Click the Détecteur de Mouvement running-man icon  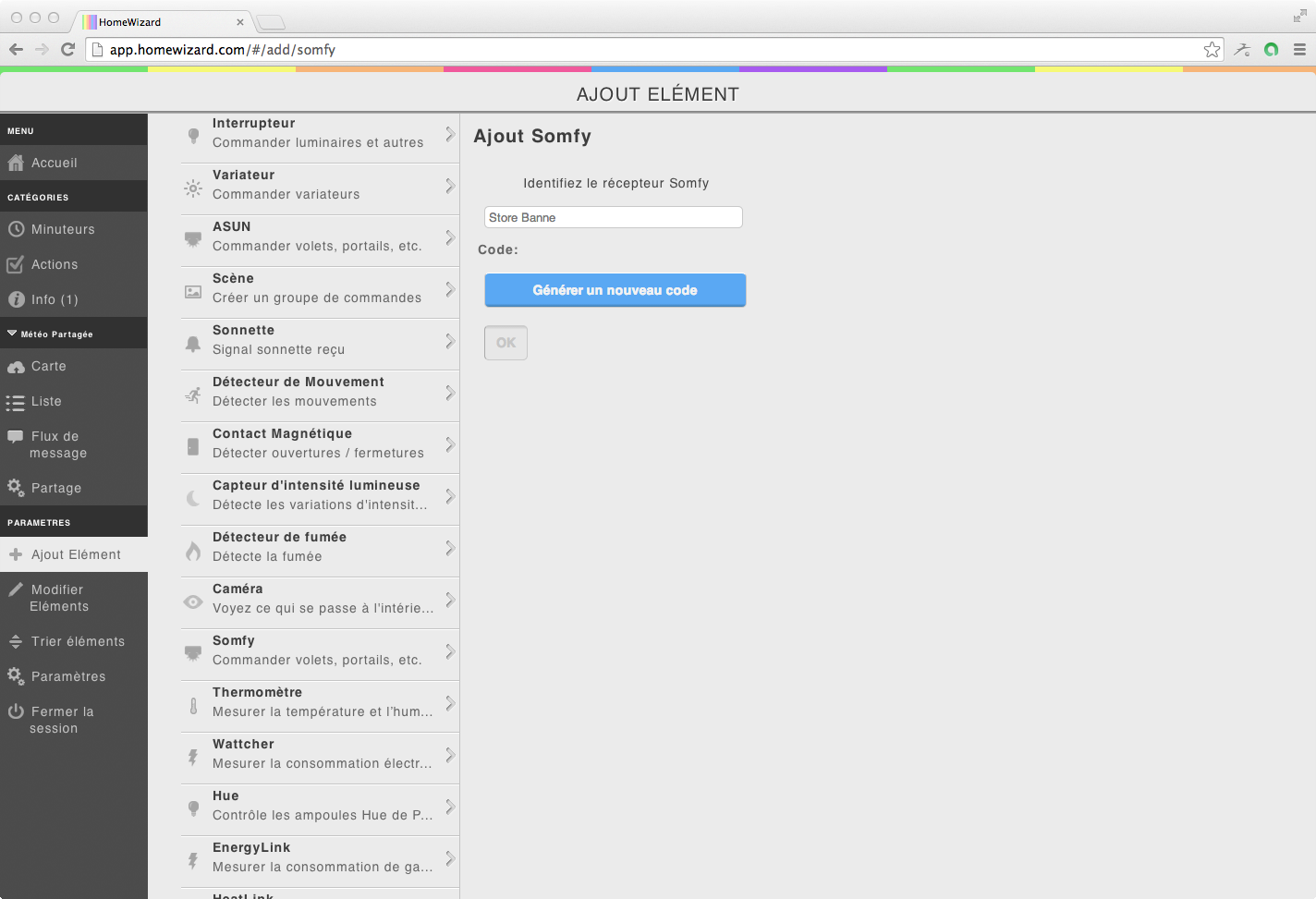(x=193, y=395)
